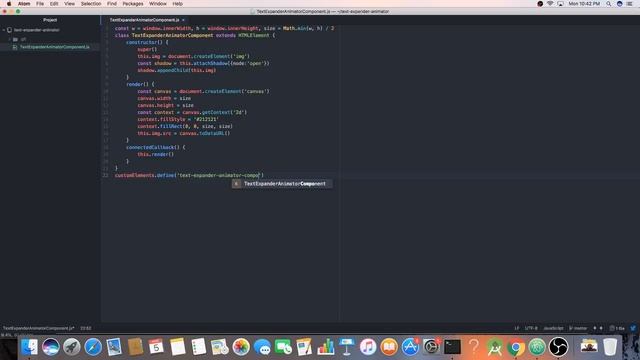Image resolution: width=640 pixels, height=360 pixels.
Task: Open App Store in dock
Action: coord(410,347)
